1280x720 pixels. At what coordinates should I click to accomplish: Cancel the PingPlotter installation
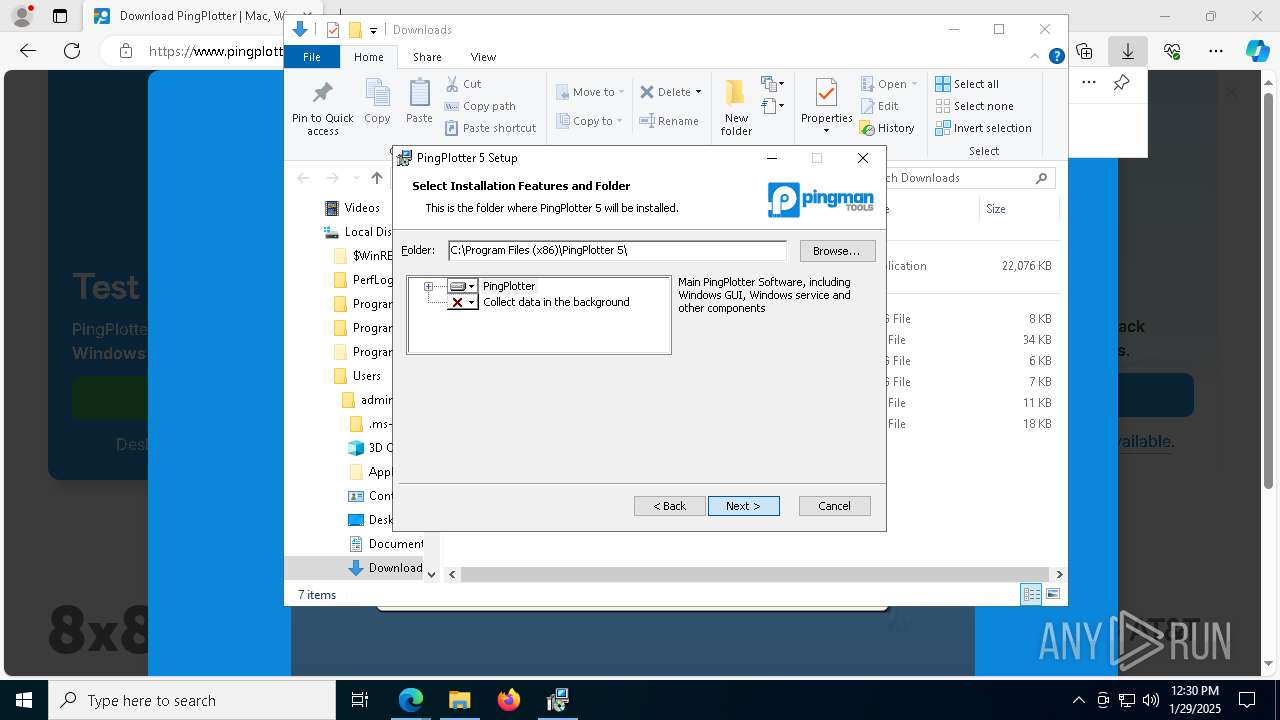tap(834, 506)
